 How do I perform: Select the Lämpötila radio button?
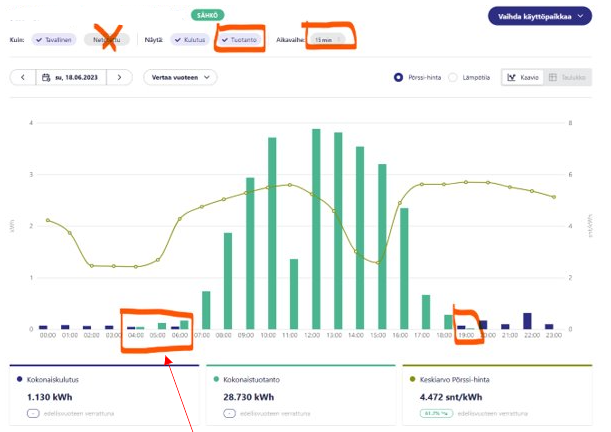(453, 77)
